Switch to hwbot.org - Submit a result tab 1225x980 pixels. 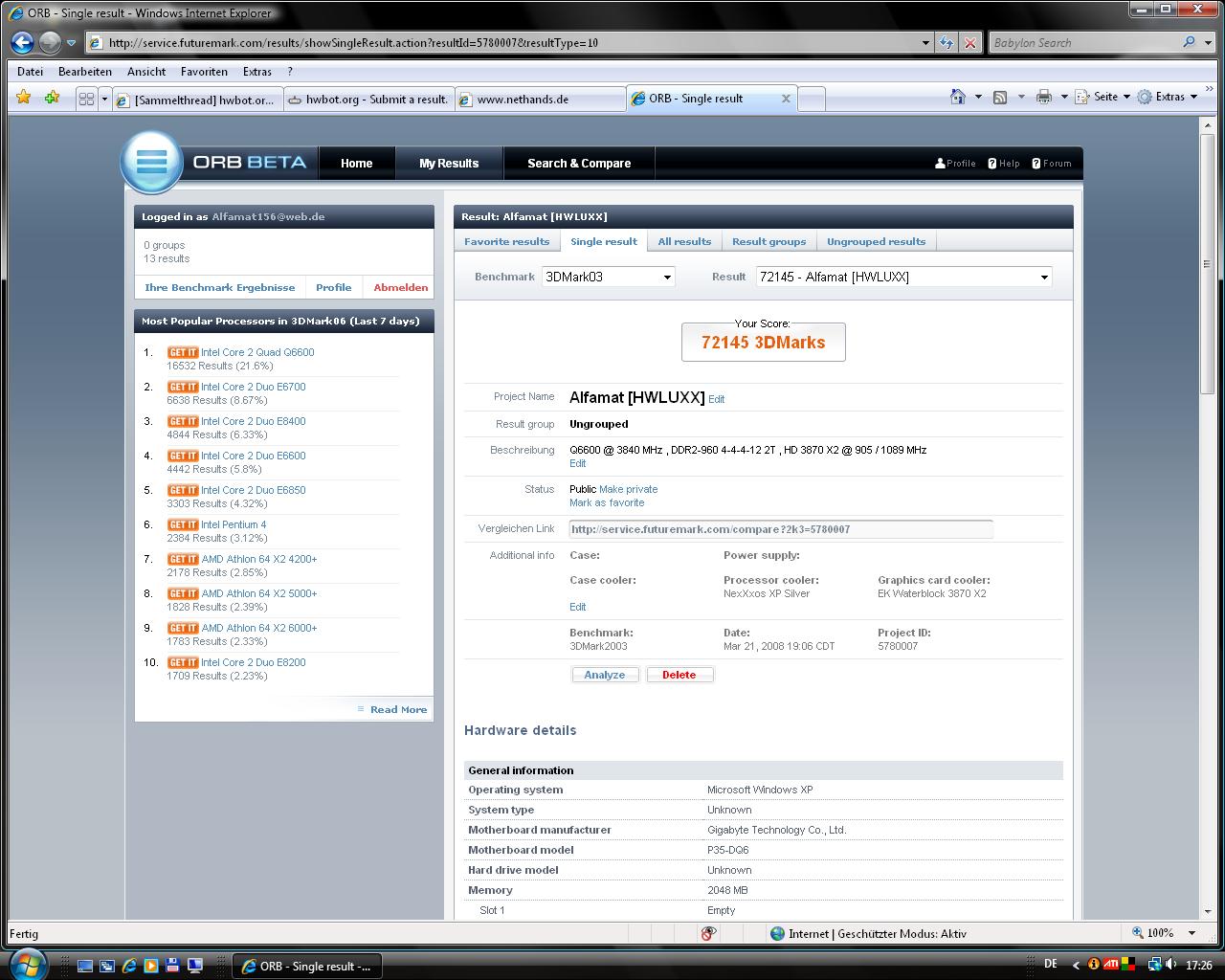(368, 99)
